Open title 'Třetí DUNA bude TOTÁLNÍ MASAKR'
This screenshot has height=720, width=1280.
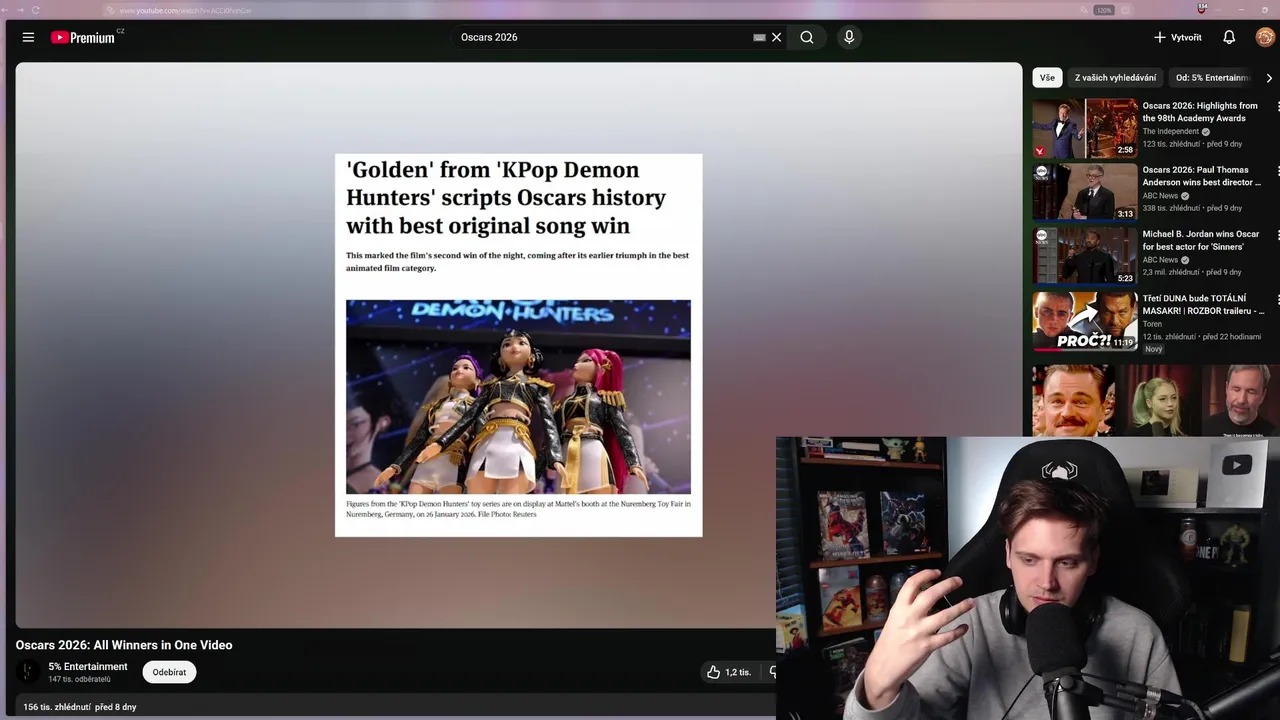[1203, 304]
